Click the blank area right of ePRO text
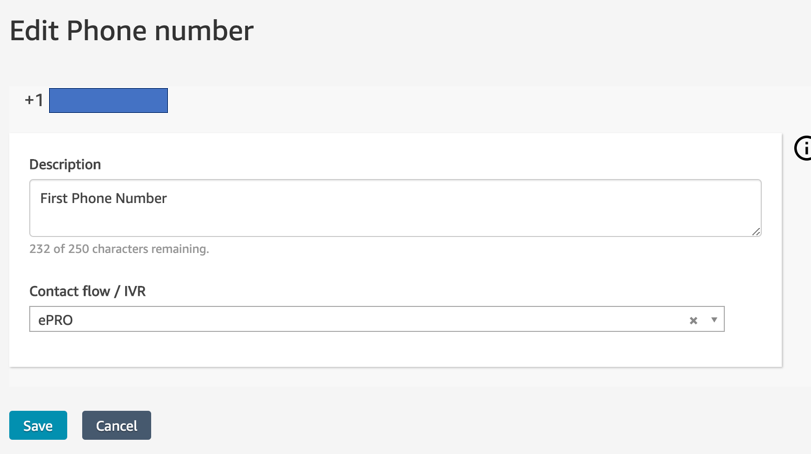811x454 pixels. pyautogui.click(x=378, y=320)
